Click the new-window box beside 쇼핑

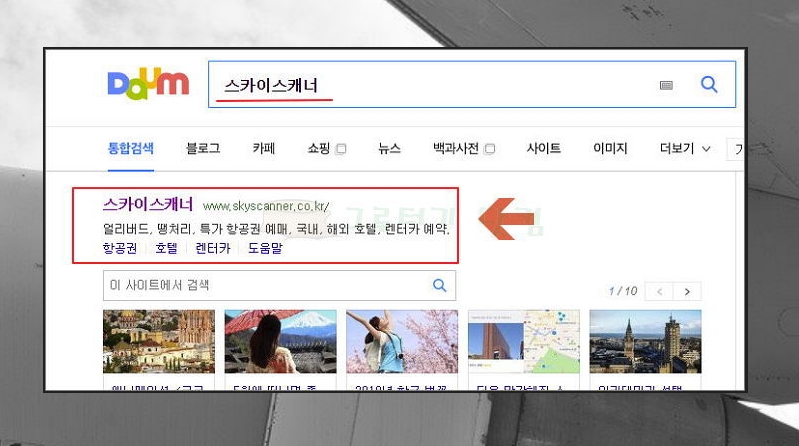pos(341,149)
